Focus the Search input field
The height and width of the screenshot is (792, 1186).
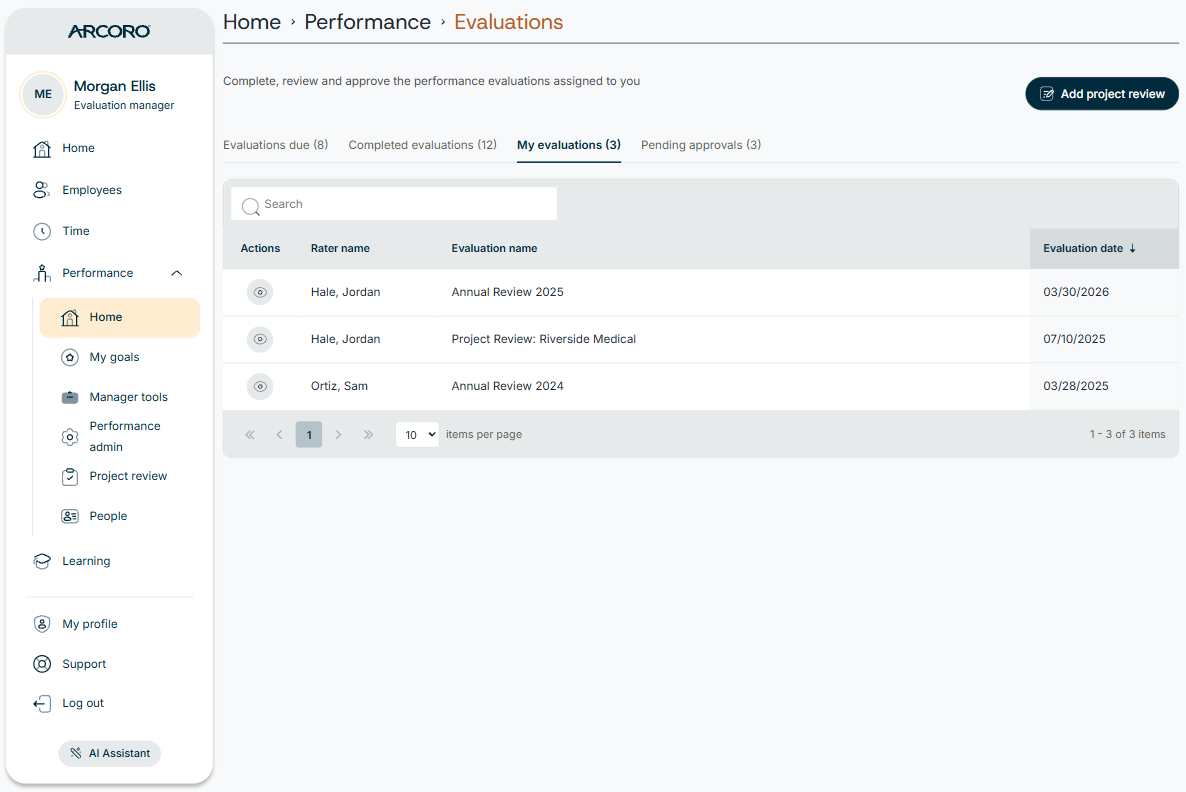point(394,204)
